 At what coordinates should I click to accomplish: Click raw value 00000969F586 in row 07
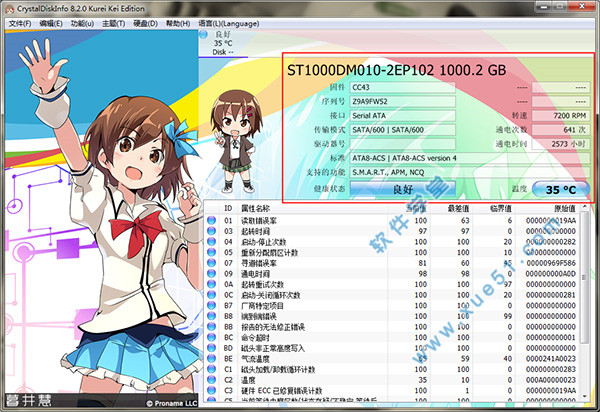tap(551, 263)
